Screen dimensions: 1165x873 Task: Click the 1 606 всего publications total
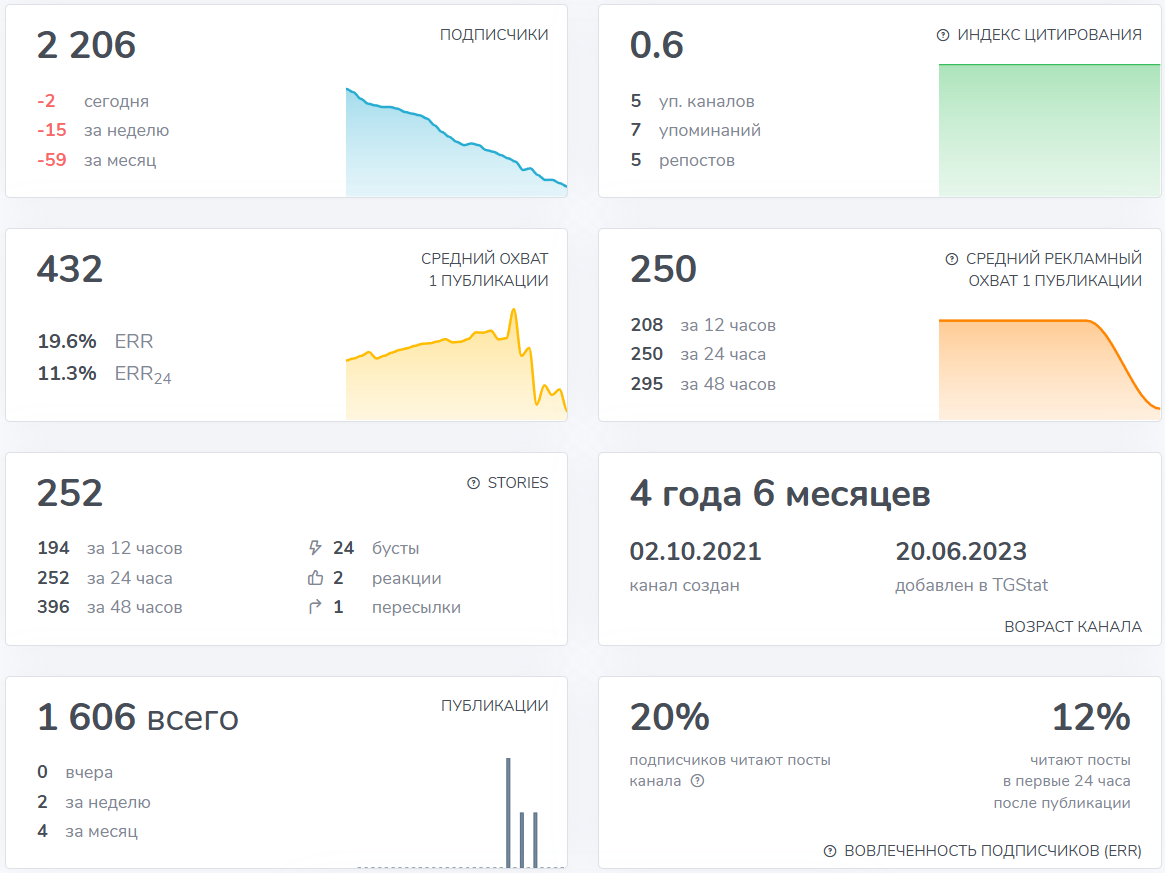(138, 718)
